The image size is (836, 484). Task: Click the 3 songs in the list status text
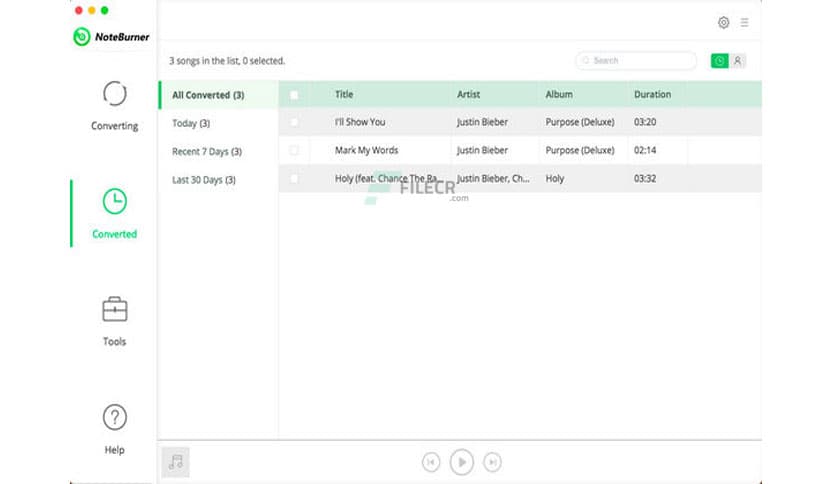tap(227, 61)
